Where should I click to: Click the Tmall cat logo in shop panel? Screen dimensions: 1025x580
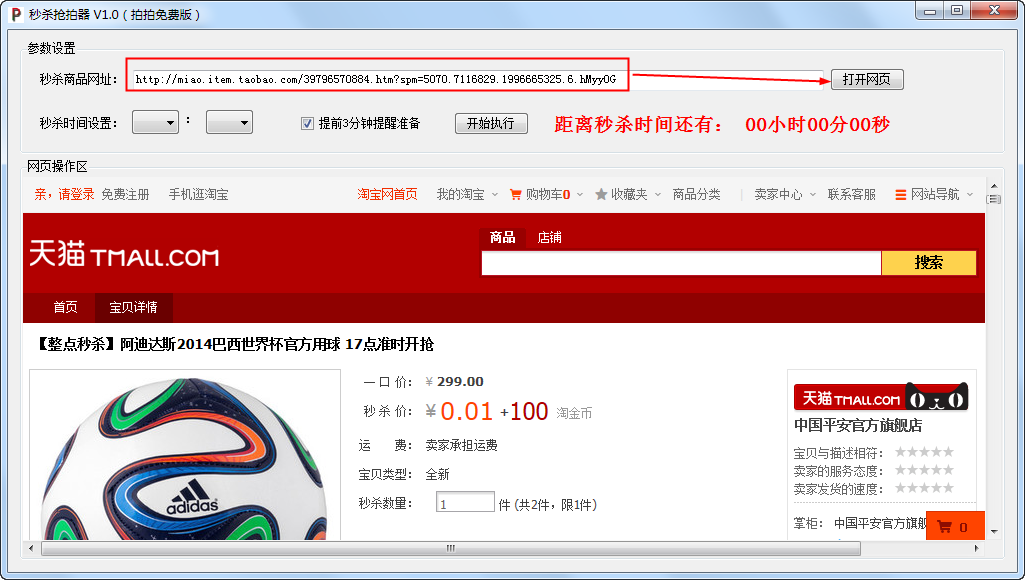click(x=881, y=397)
